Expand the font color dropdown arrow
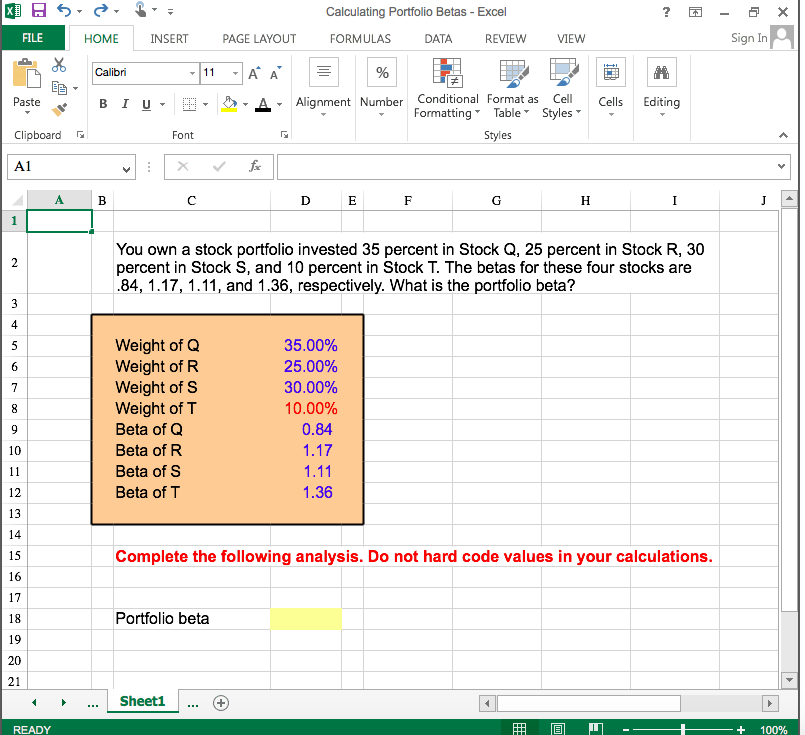This screenshot has width=805, height=735. pyautogui.click(x=279, y=105)
